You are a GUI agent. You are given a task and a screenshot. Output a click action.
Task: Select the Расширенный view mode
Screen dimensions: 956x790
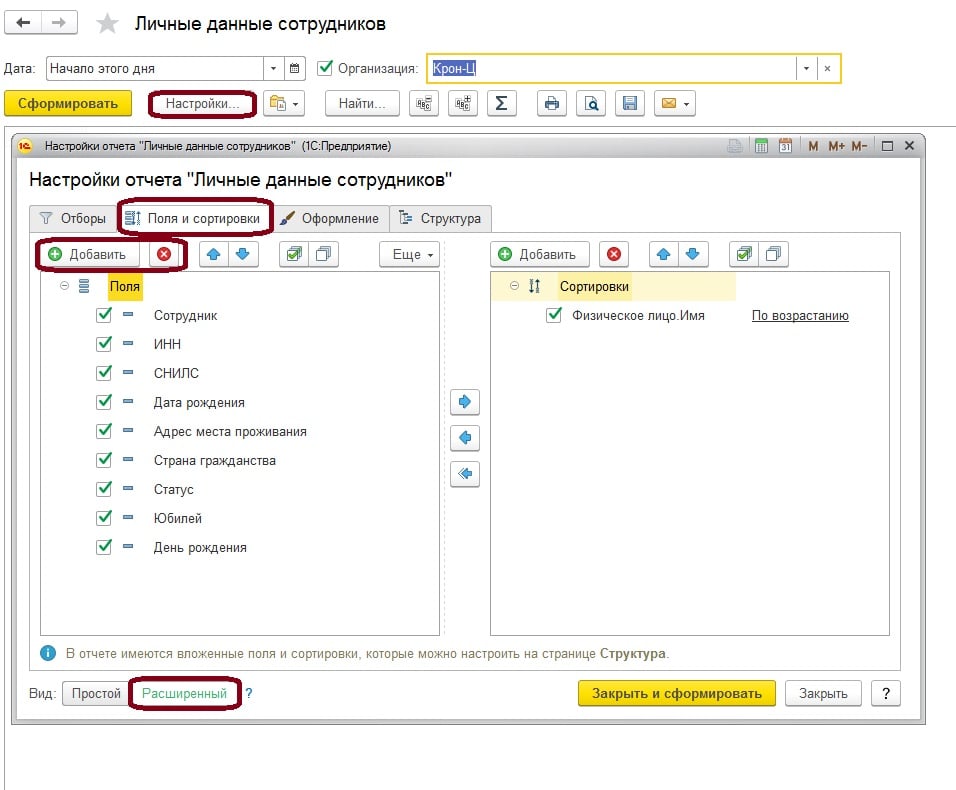pyautogui.click(x=184, y=694)
